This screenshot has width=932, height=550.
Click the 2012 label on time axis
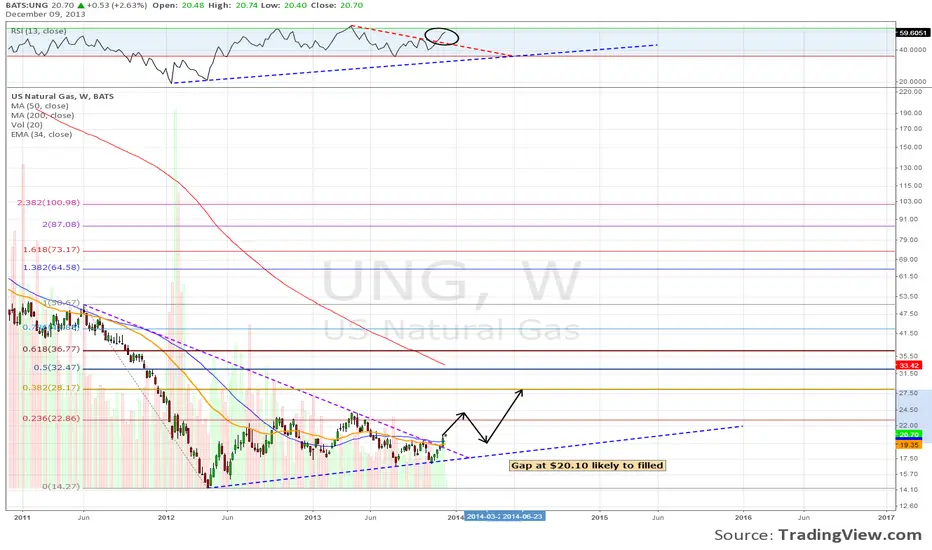pos(166,517)
